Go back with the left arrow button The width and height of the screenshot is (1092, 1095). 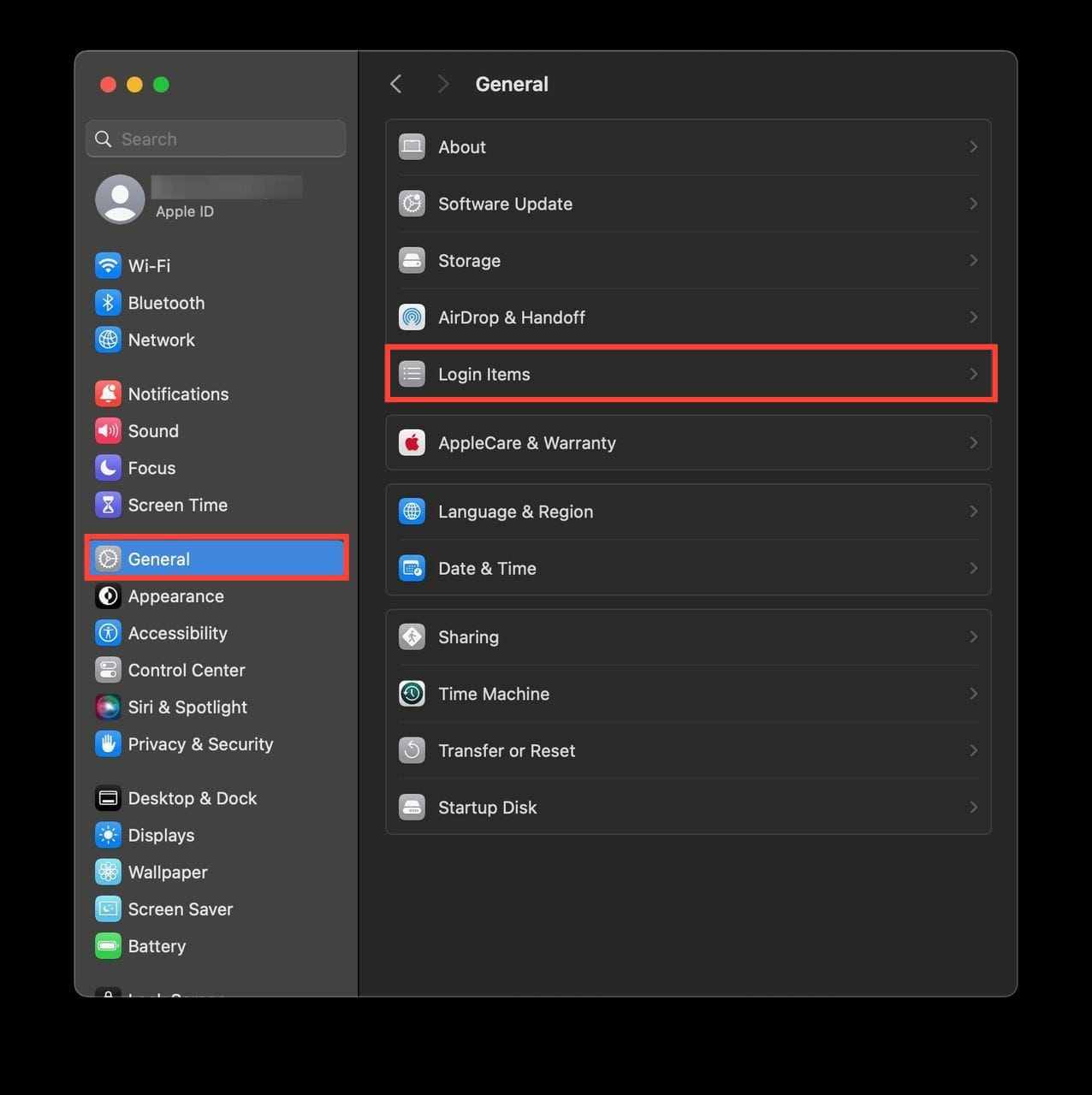point(395,84)
